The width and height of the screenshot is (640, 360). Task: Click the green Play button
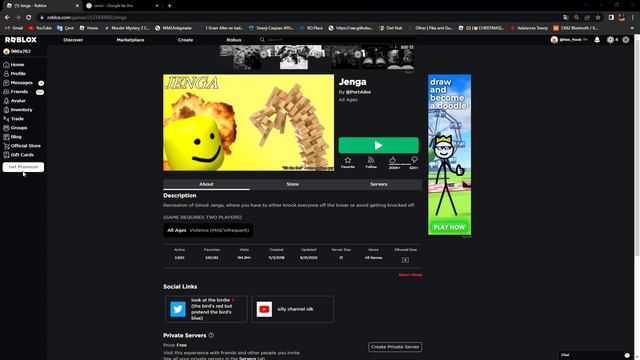[x=378, y=145]
